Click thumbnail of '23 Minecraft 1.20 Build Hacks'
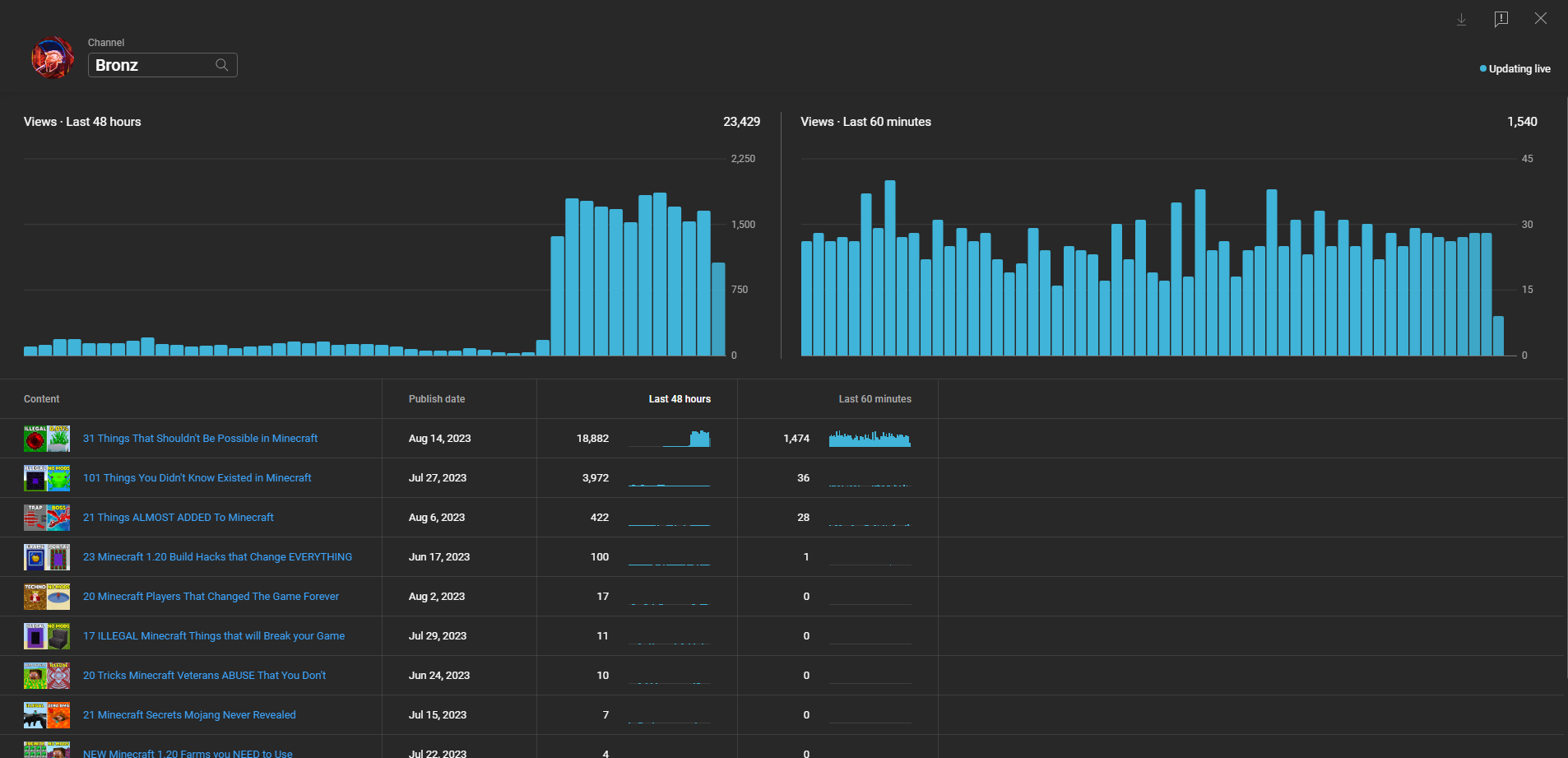 click(x=47, y=557)
